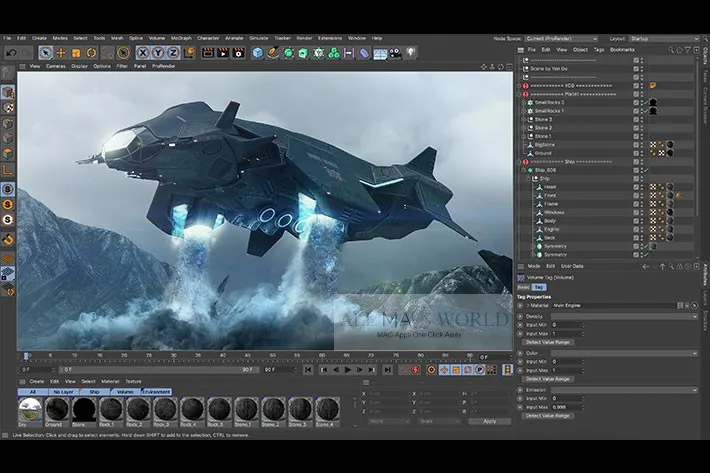Toggle Y axis lock
The image size is (710, 473).
pyautogui.click(x=158, y=53)
